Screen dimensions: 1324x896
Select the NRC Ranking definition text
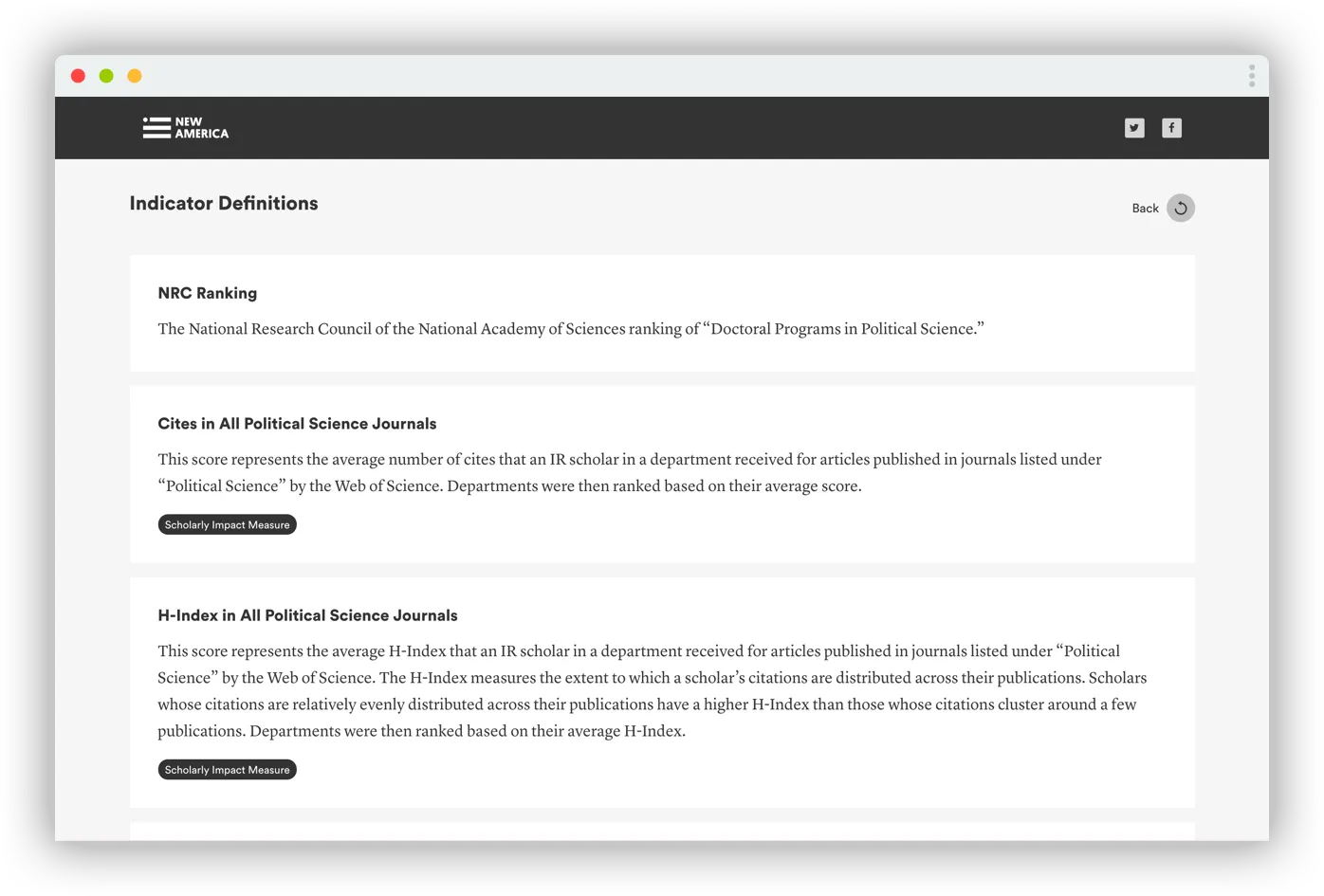(x=570, y=328)
